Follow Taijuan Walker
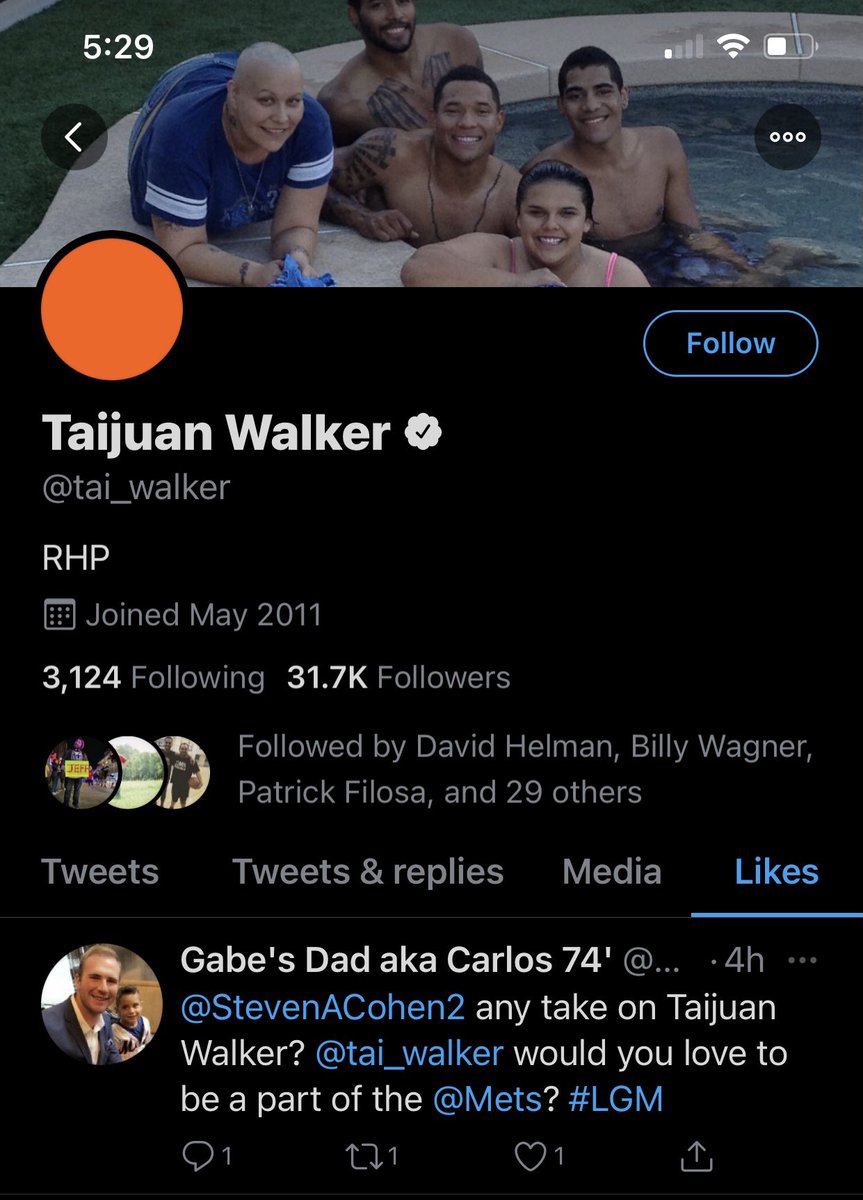Viewport: 863px width, 1200px height. coord(730,343)
